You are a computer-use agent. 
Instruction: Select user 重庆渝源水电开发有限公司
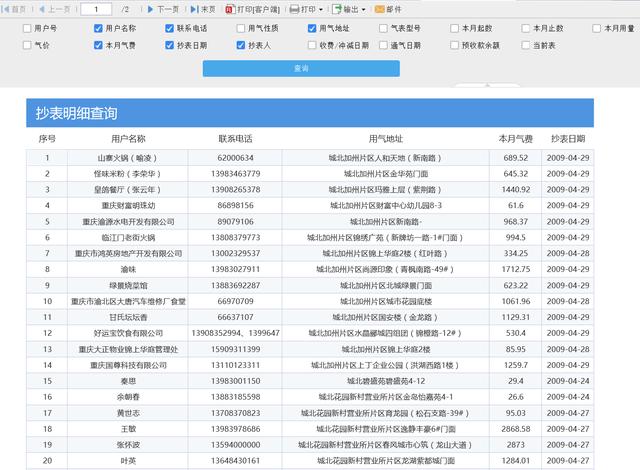(x=128, y=222)
